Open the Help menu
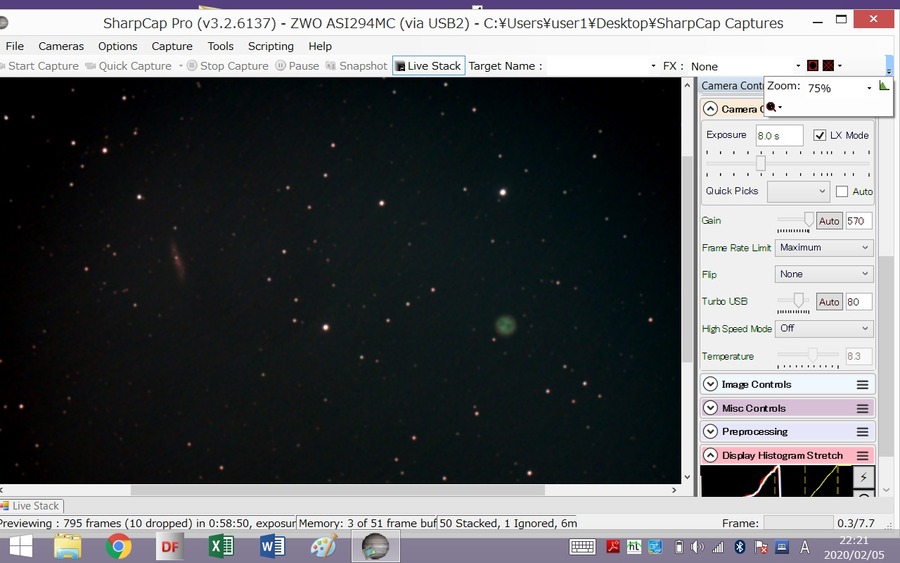Image resolution: width=900 pixels, height=563 pixels. point(320,46)
